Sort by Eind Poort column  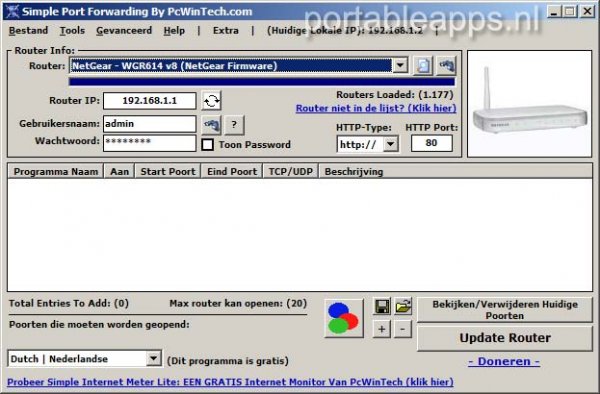coord(232,171)
